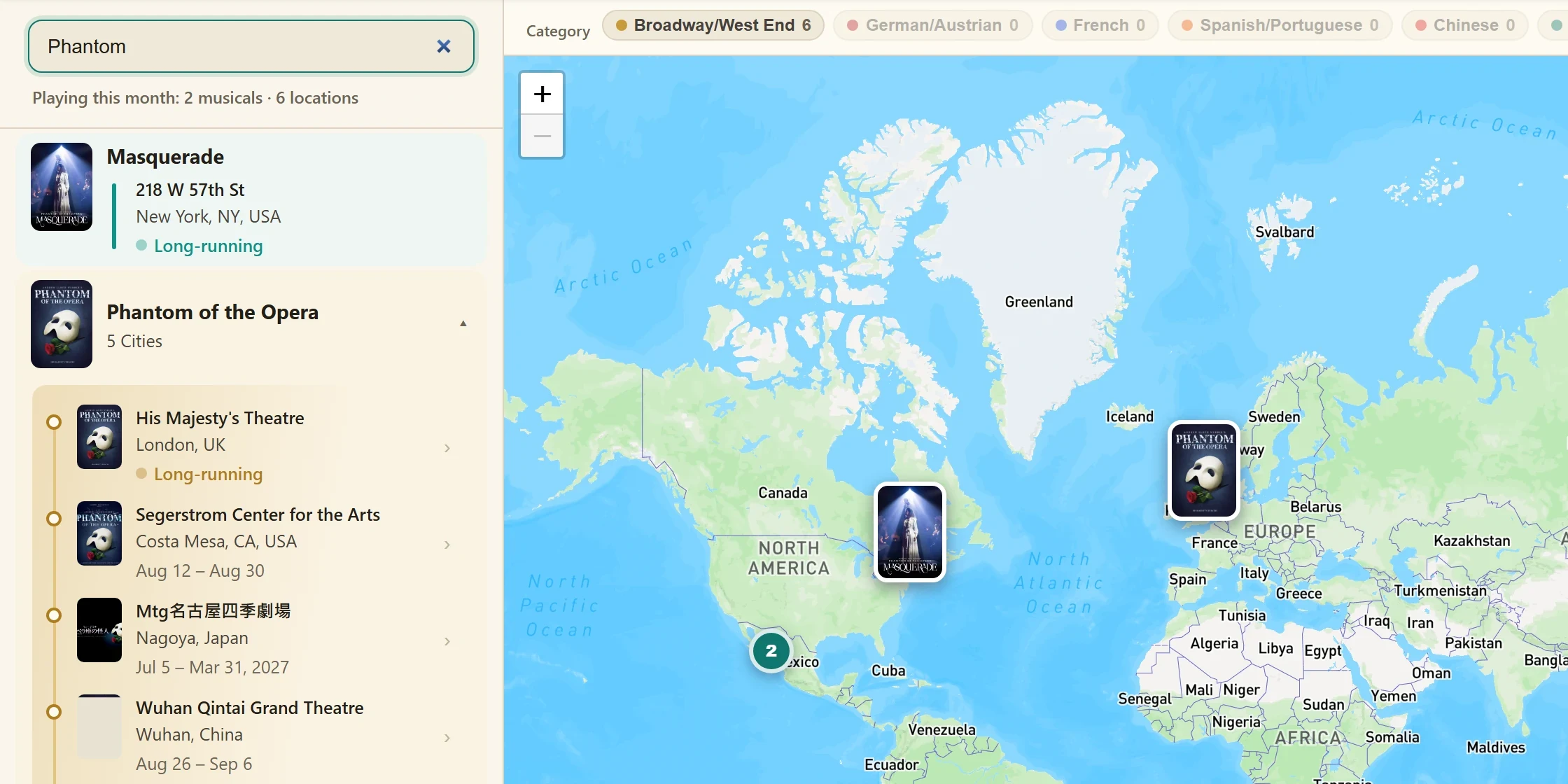The image size is (1568, 784).
Task: Click the Canada label on the map
Action: 783,493
